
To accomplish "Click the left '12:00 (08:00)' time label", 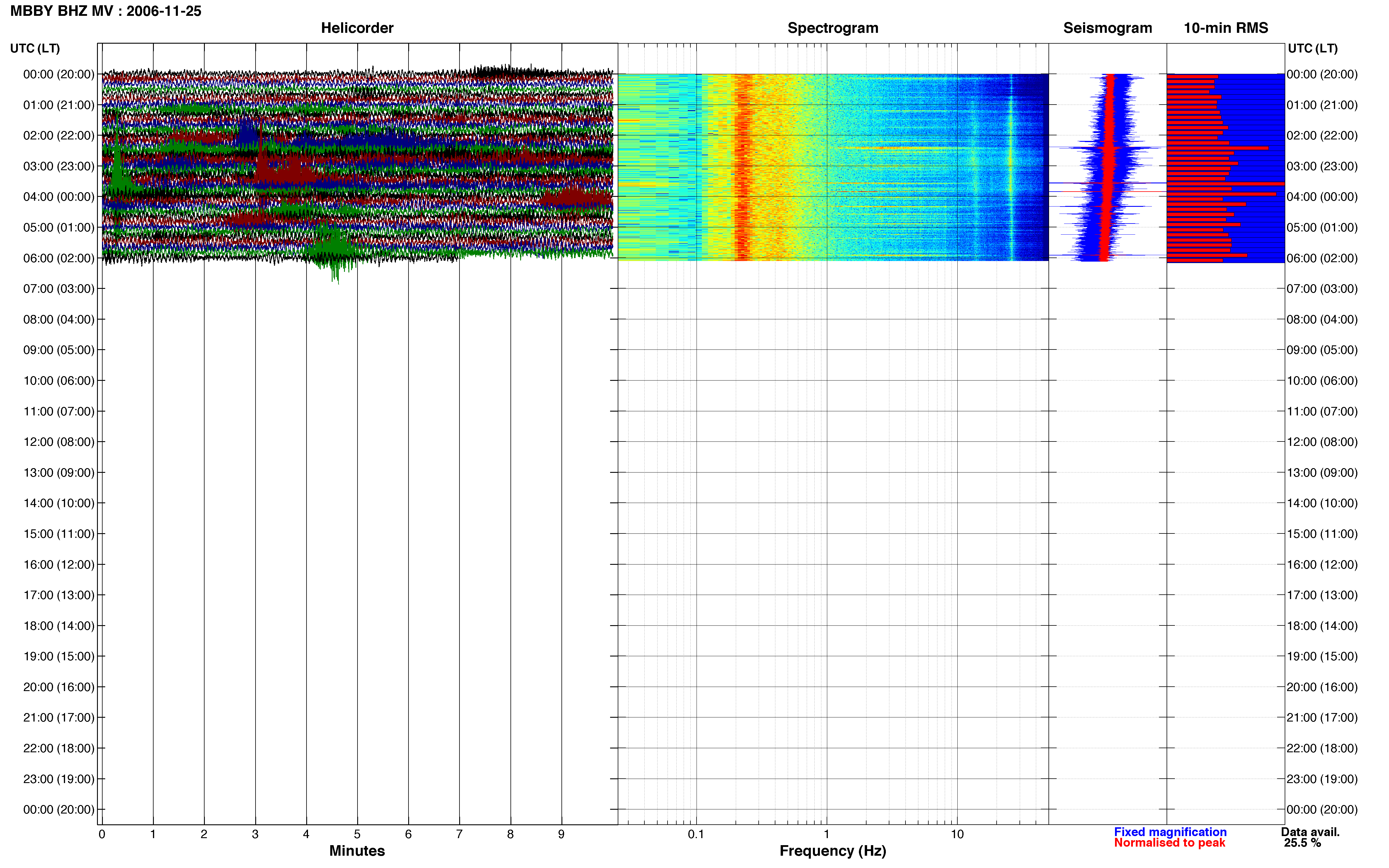I will coord(59,441).
